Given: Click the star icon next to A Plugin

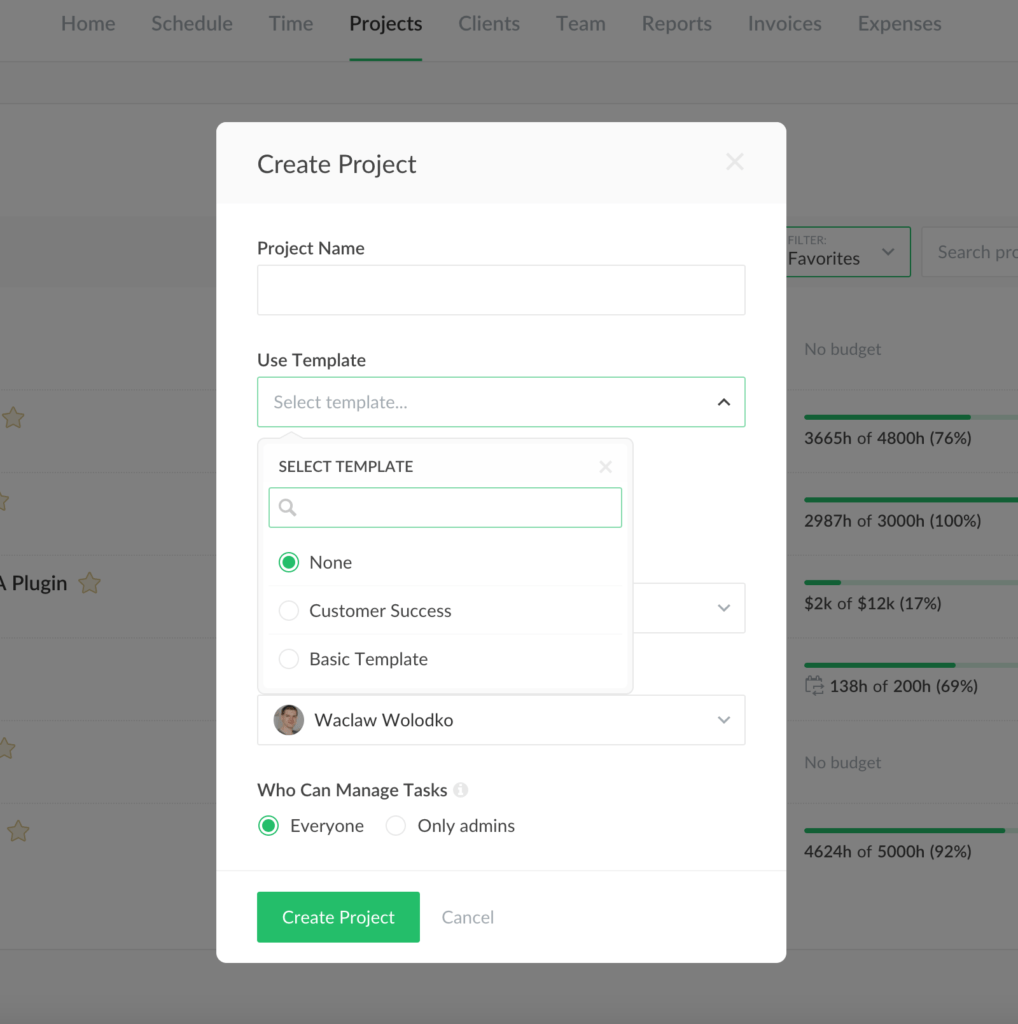Looking at the screenshot, I should [x=88, y=583].
